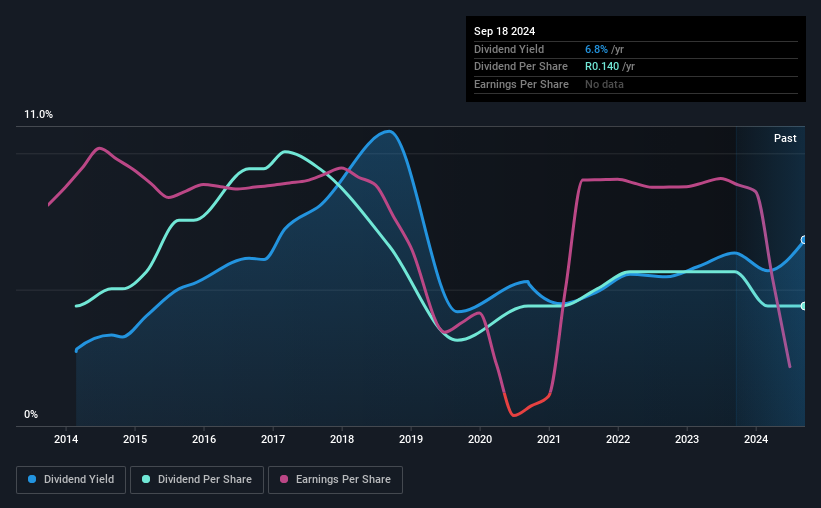Click the tooltip Dividend Per Share row label
821x508 pixels.
(520, 67)
